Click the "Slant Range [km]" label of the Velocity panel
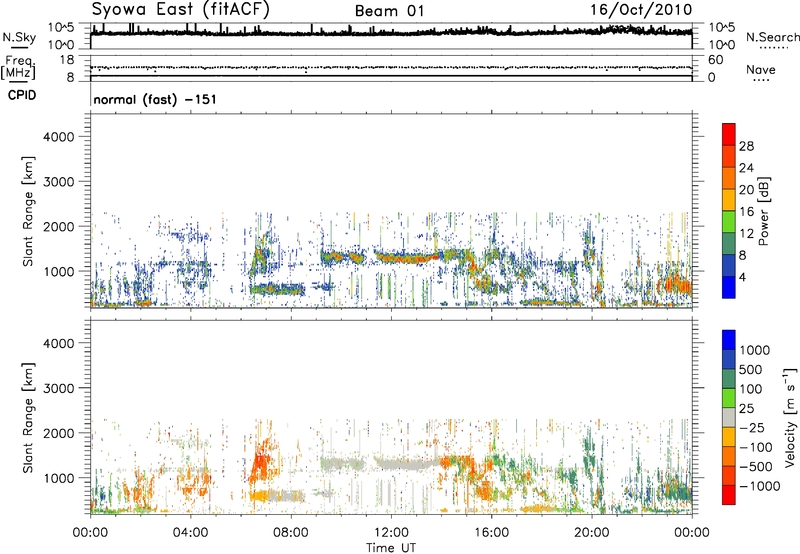Screen dimensions: 800x554 pyautogui.click(x=28, y=418)
